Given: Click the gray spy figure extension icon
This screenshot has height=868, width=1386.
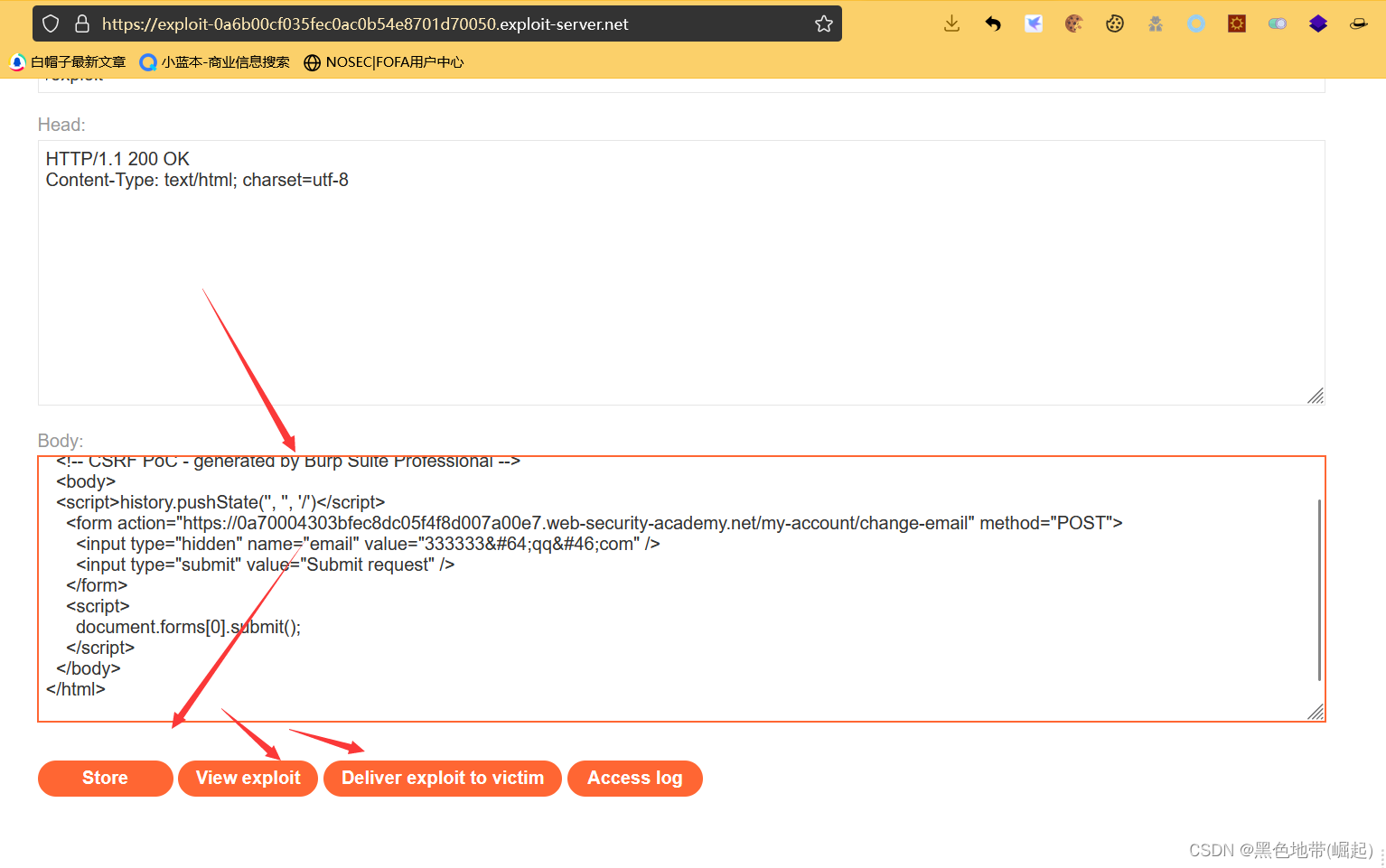Looking at the screenshot, I should pyautogui.click(x=1156, y=23).
